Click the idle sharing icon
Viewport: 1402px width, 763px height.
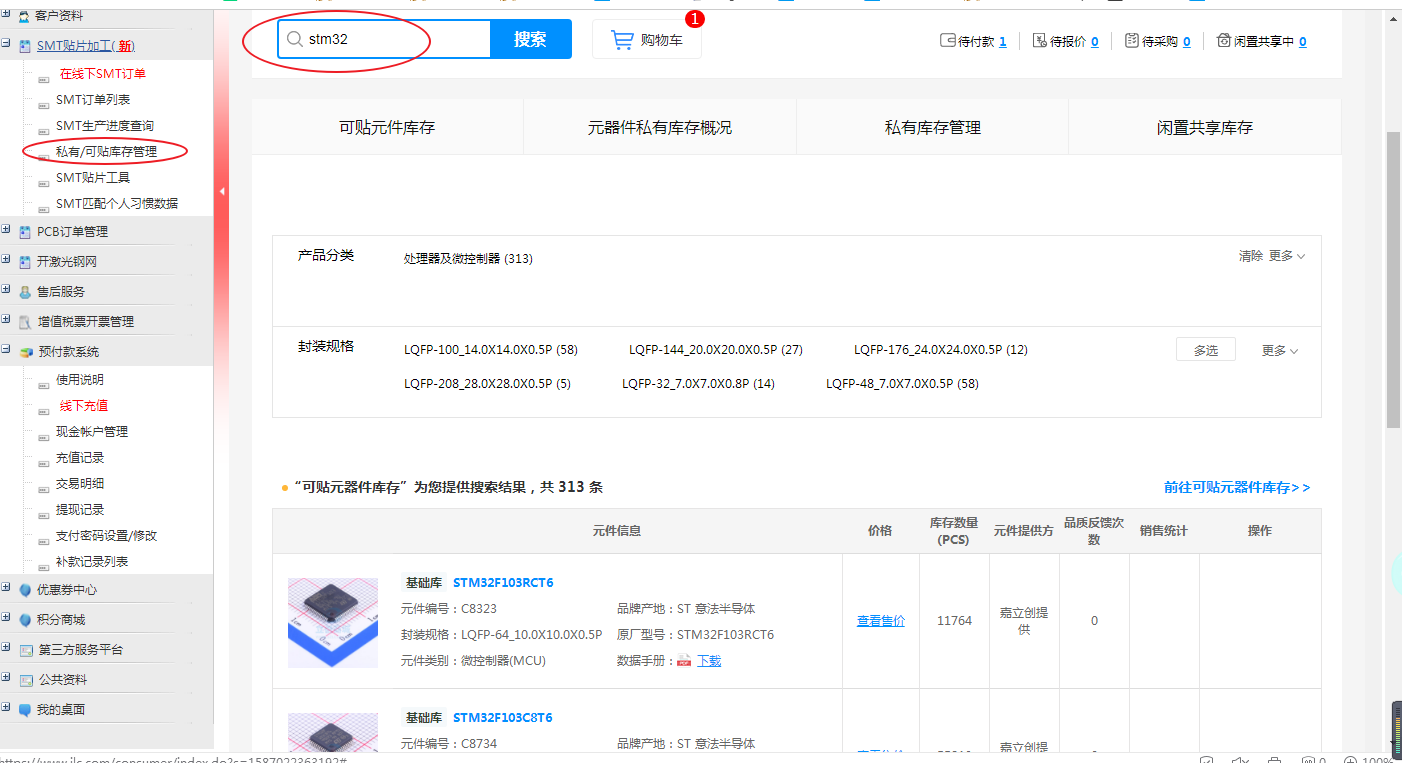pyautogui.click(x=1224, y=41)
